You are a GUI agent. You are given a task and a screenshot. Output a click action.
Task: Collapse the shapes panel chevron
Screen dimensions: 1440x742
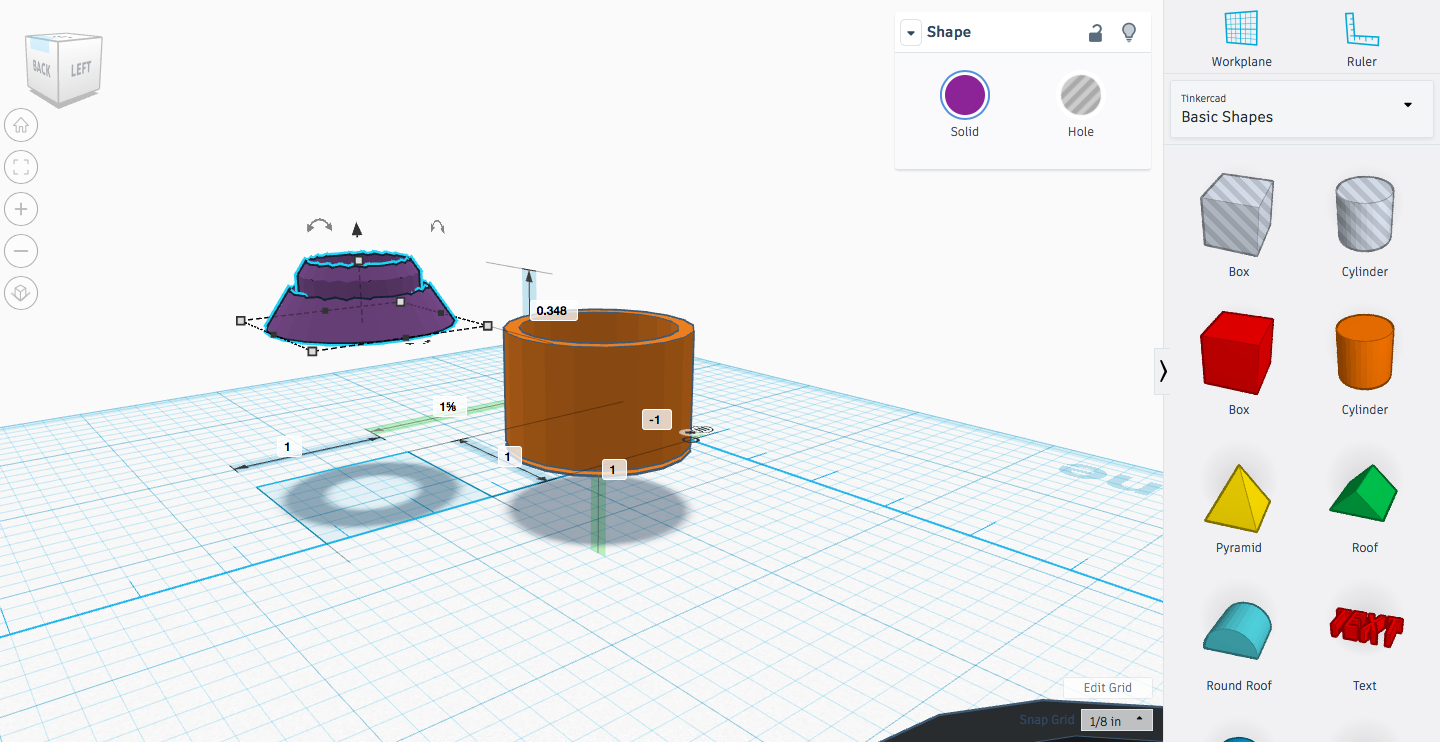coord(1162,371)
